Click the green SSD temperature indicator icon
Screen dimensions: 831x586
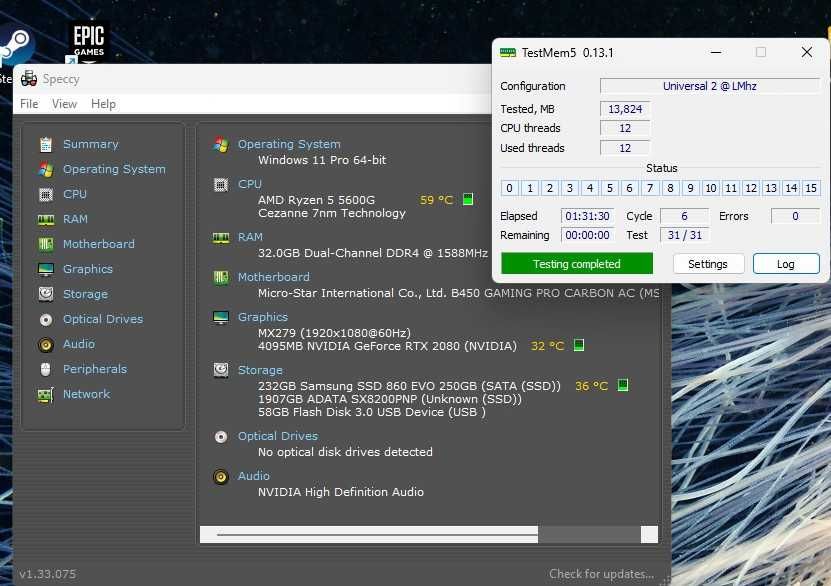pyautogui.click(x=623, y=385)
